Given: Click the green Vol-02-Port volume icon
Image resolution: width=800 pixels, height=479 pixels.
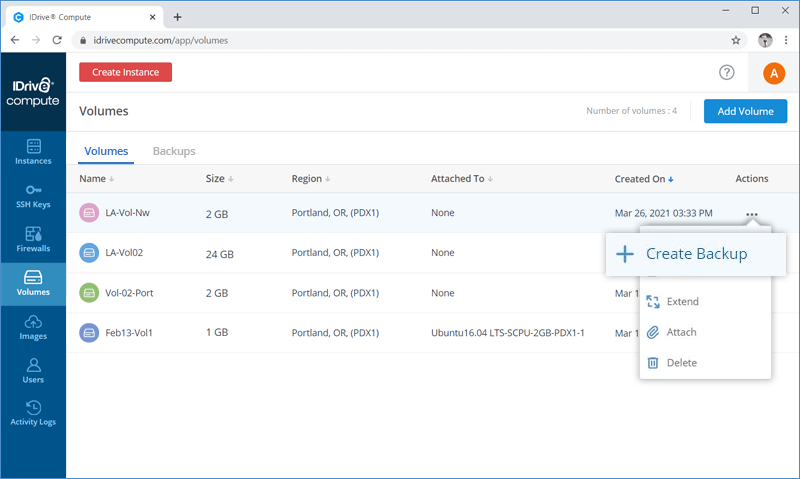Looking at the screenshot, I should point(89,293).
